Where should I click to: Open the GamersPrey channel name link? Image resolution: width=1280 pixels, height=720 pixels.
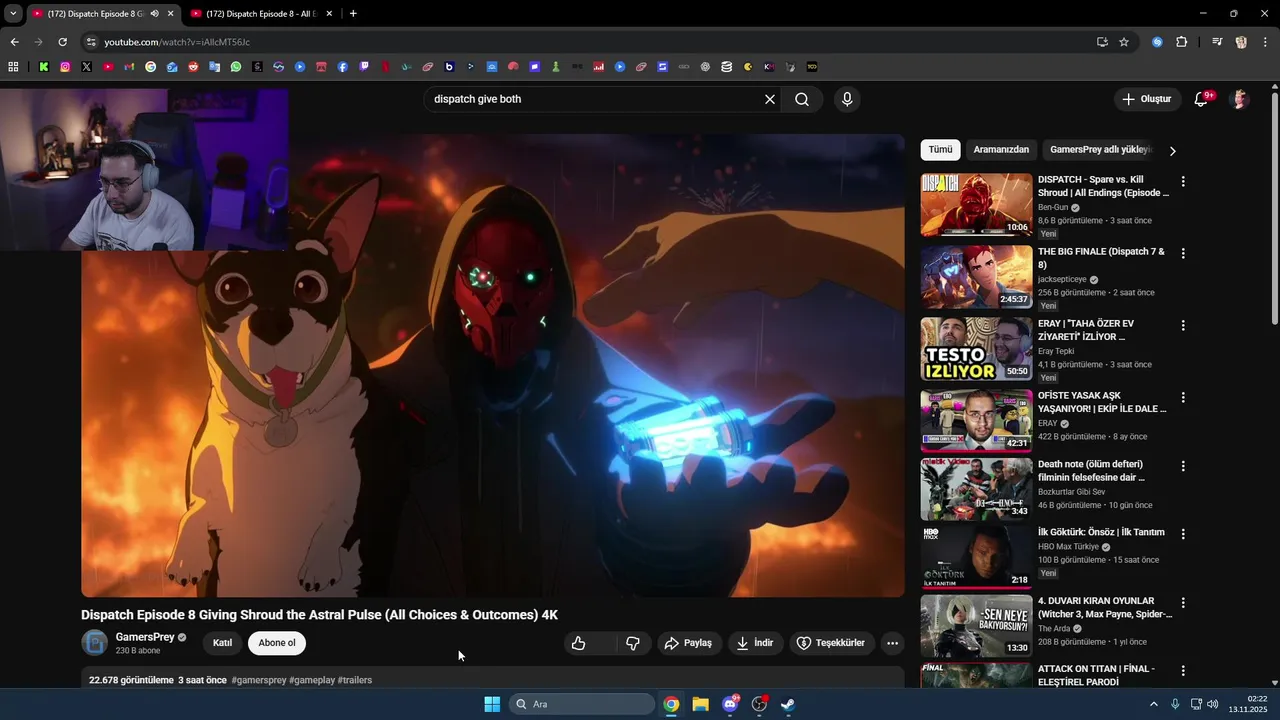click(x=145, y=637)
